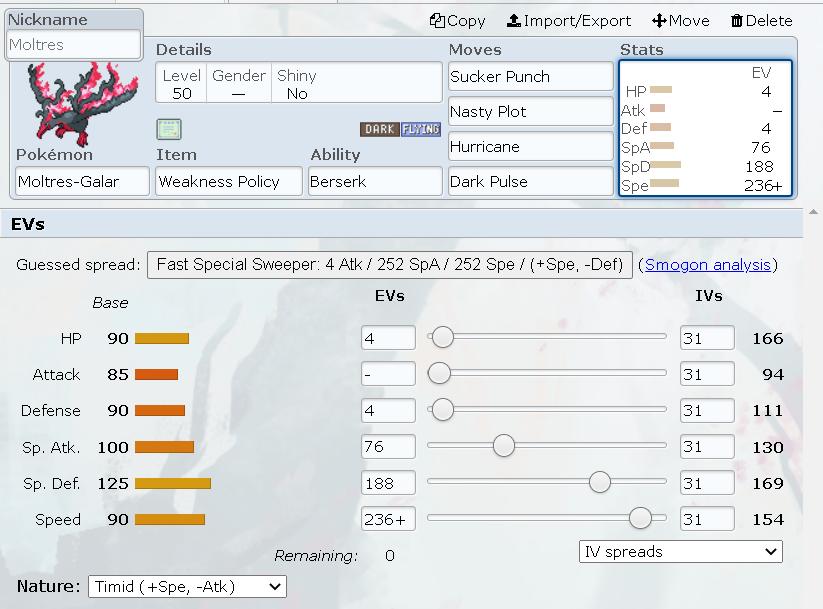Click the Item field Weakness Policy

[x=229, y=182]
